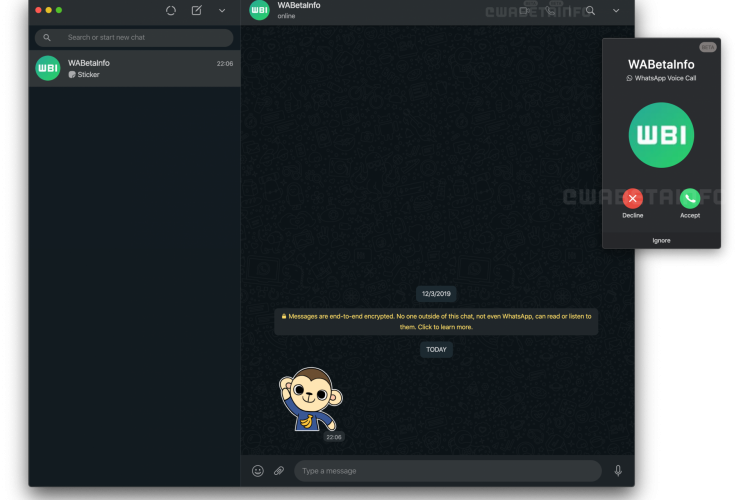Ignore the incoming call
Screen dimensions: 750x500
click(661, 240)
